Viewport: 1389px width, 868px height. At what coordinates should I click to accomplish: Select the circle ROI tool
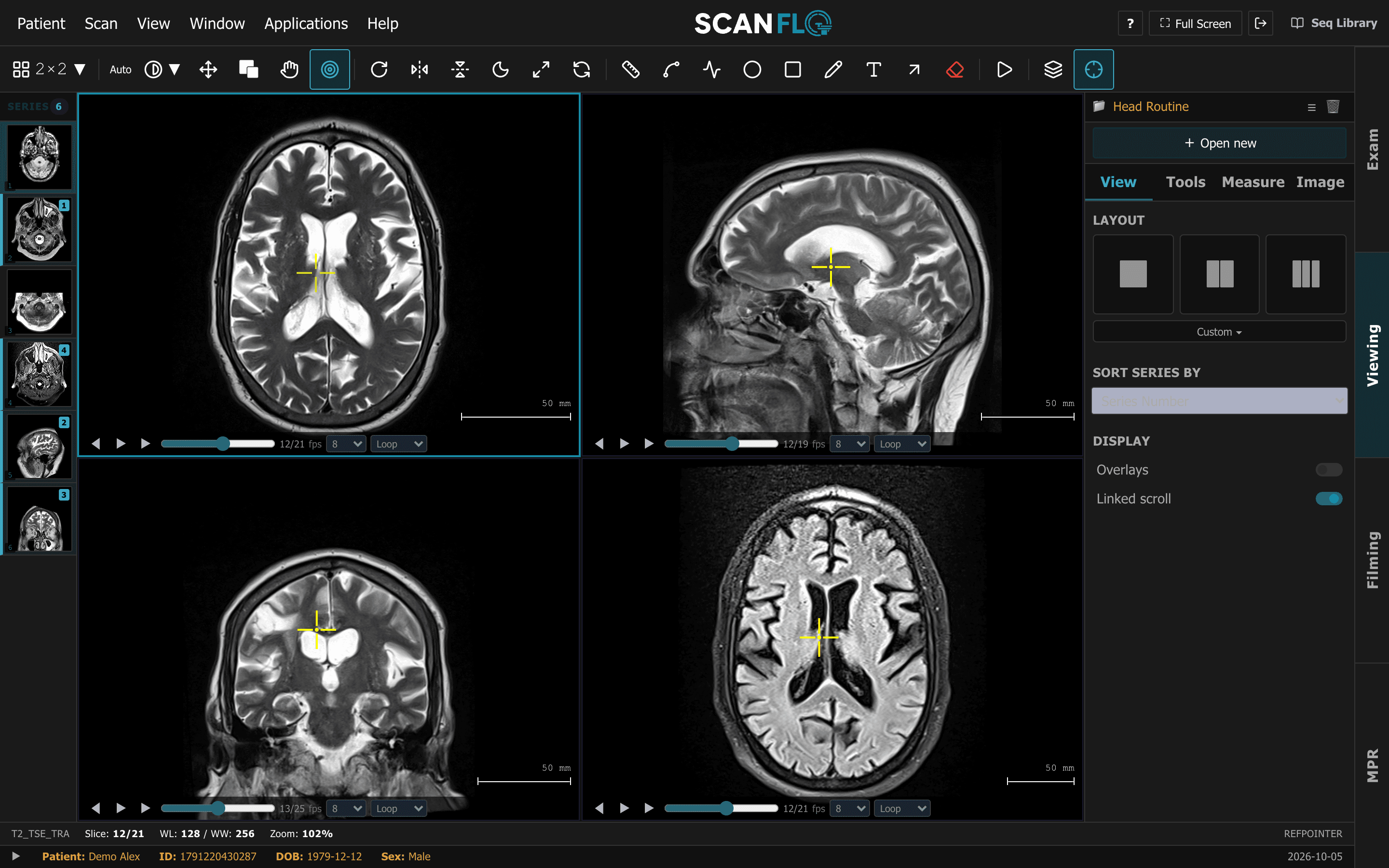752,69
